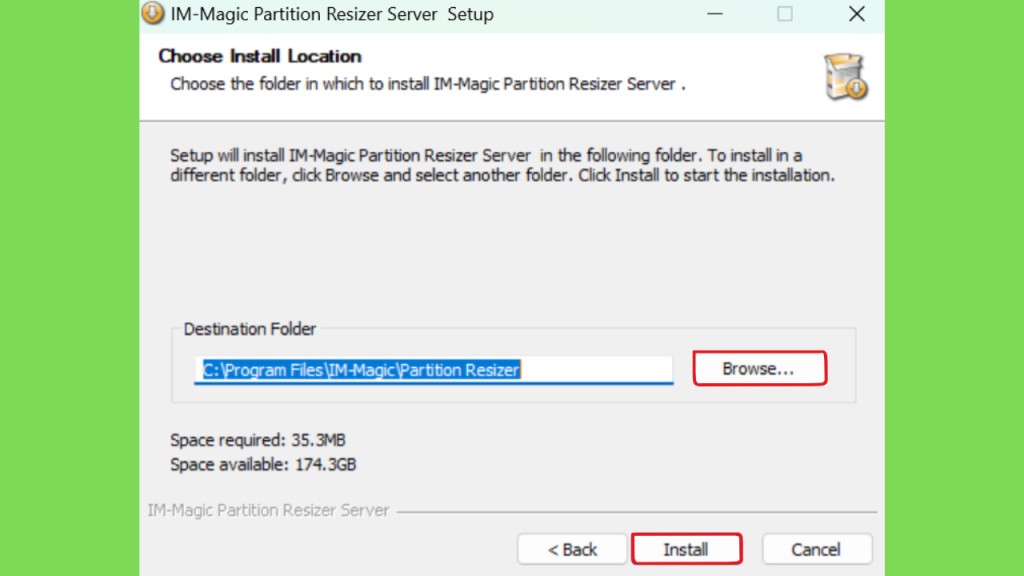Click the Destination Folder group label
The width and height of the screenshot is (1024, 576).
click(249, 329)
